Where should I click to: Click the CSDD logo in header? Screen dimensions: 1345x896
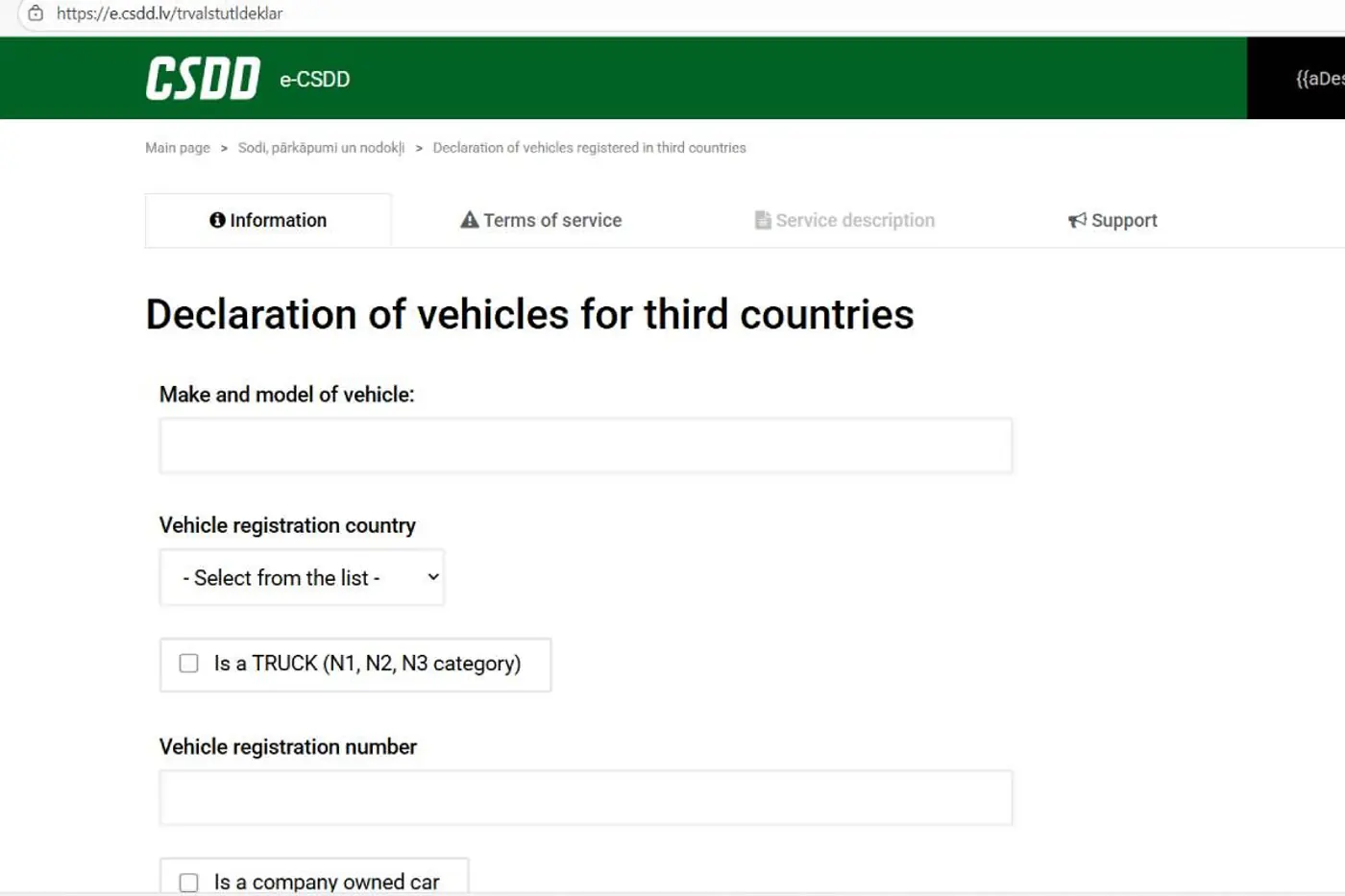click(203, 79)
